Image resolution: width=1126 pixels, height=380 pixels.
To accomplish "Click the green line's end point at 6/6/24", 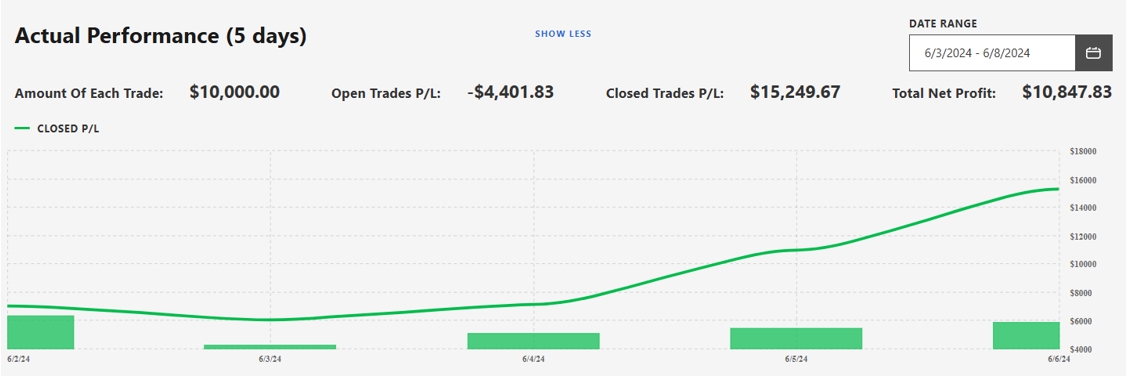I will tap(1058, 189).
